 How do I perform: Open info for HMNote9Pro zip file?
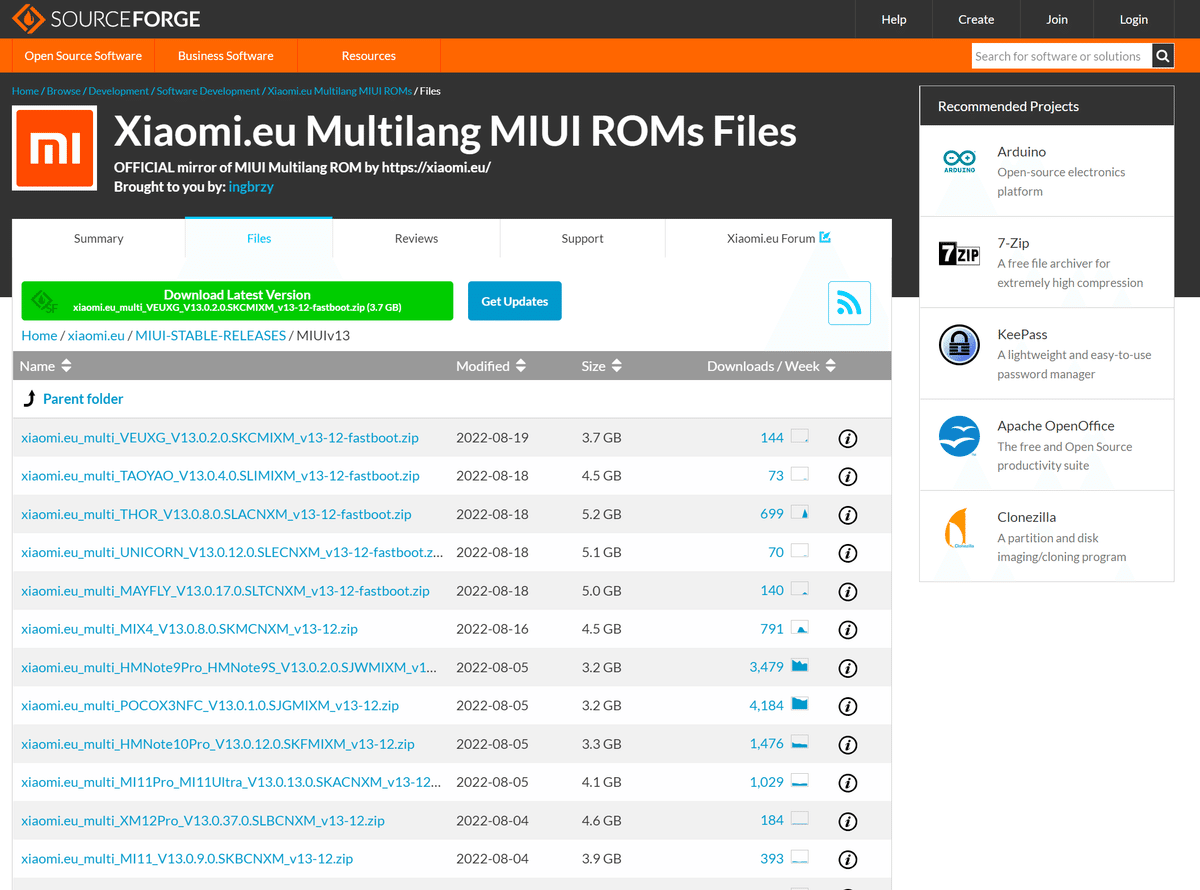[848, 668]
